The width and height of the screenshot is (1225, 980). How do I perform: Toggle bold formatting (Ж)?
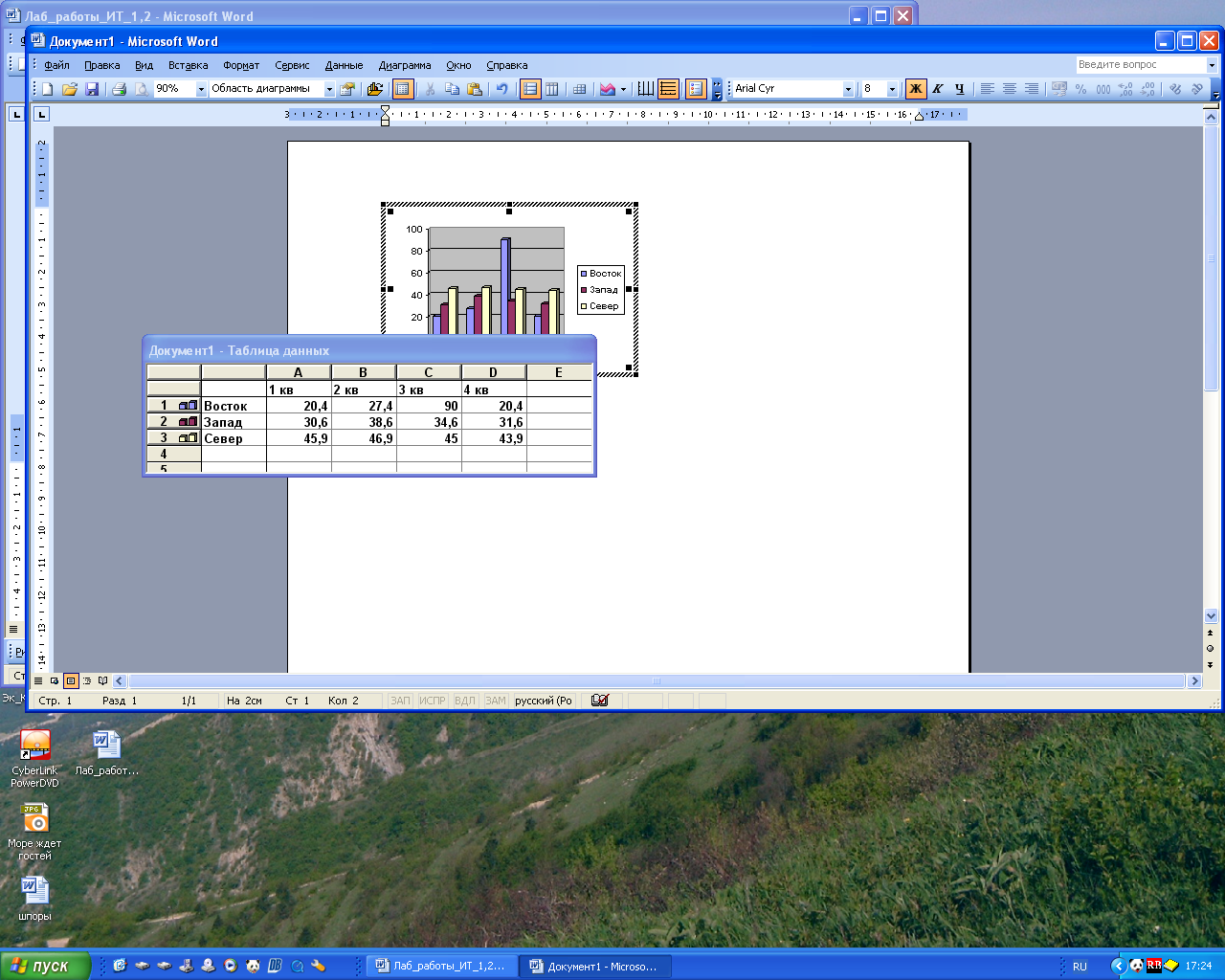click(x=916, y=89)
